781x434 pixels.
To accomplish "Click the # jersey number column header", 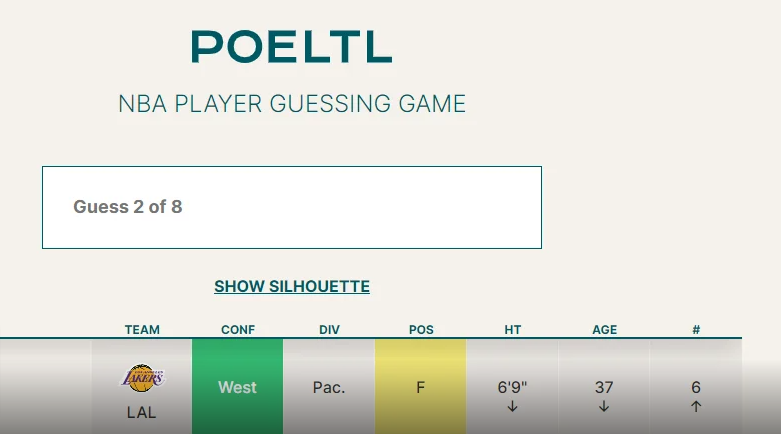I will [696, 330].
